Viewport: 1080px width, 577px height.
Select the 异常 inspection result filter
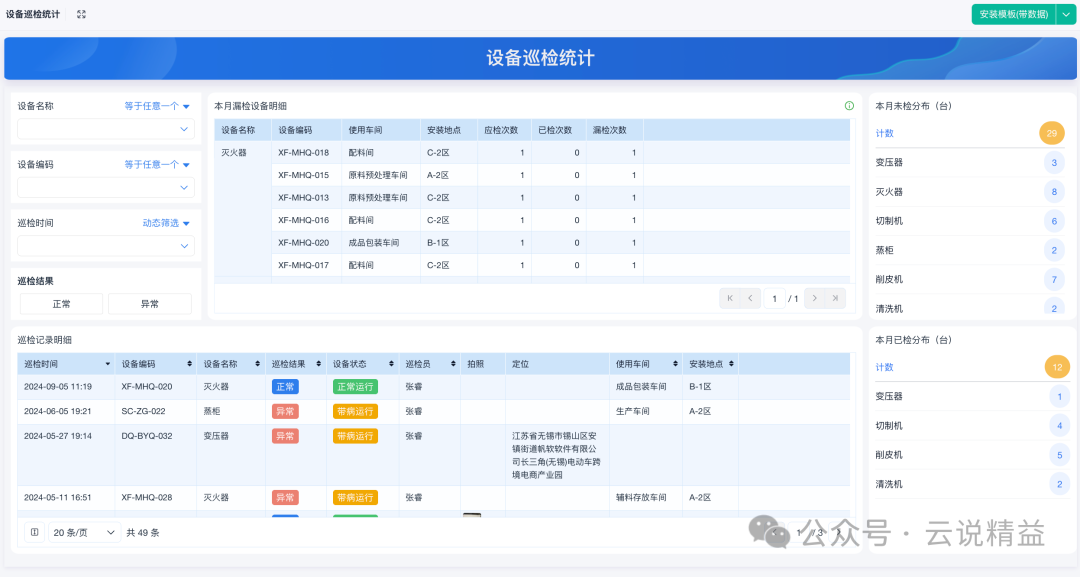point(149,304)
